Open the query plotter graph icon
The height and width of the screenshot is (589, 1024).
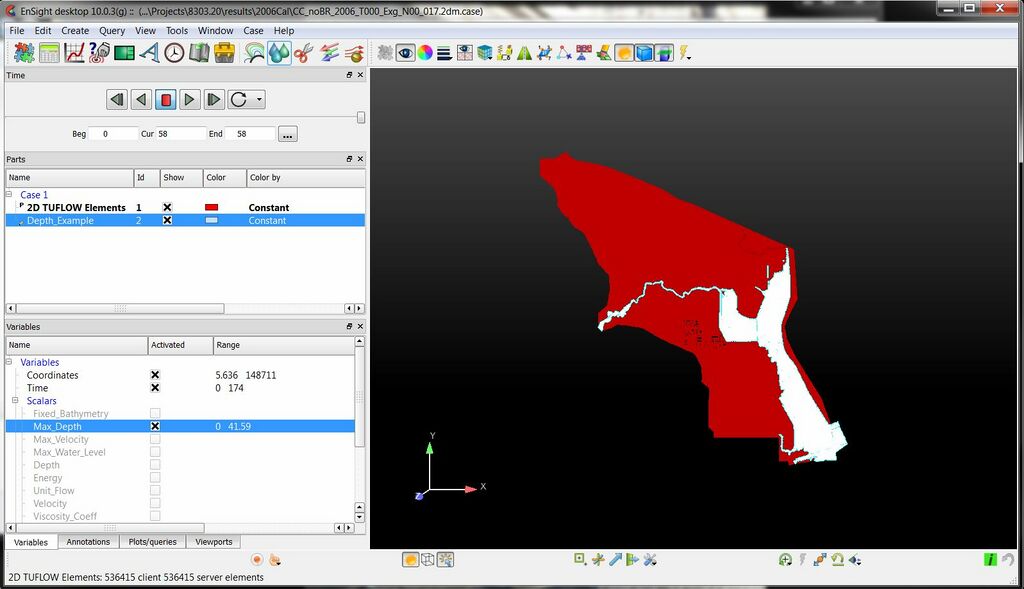point(74,53)
